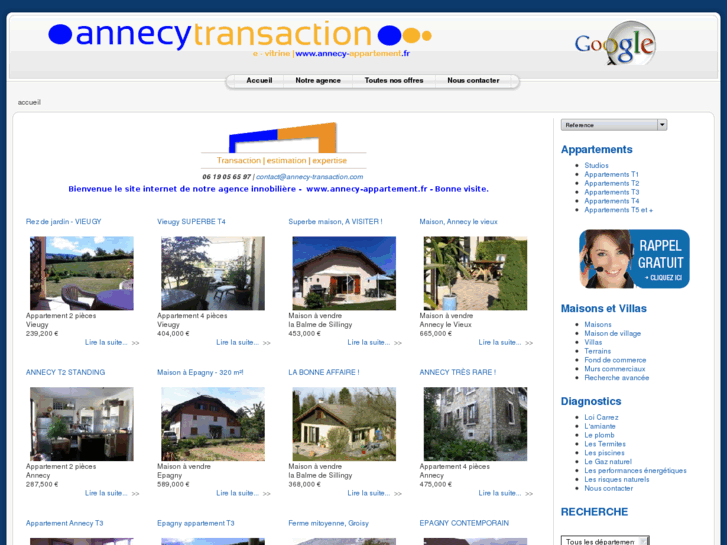Open the Terrains sidebar link
Image resolution: width=727 pixels, height=545 pixels.
(x=598, y=351)
